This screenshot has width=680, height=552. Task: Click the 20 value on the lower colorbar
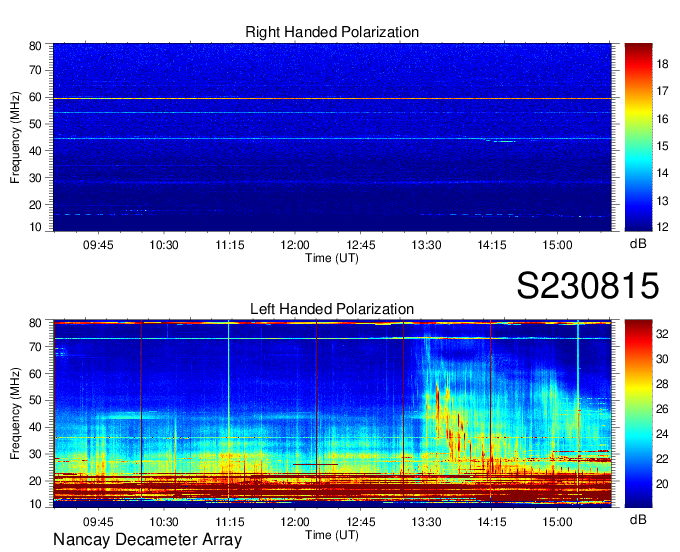(x=662, y=484)
